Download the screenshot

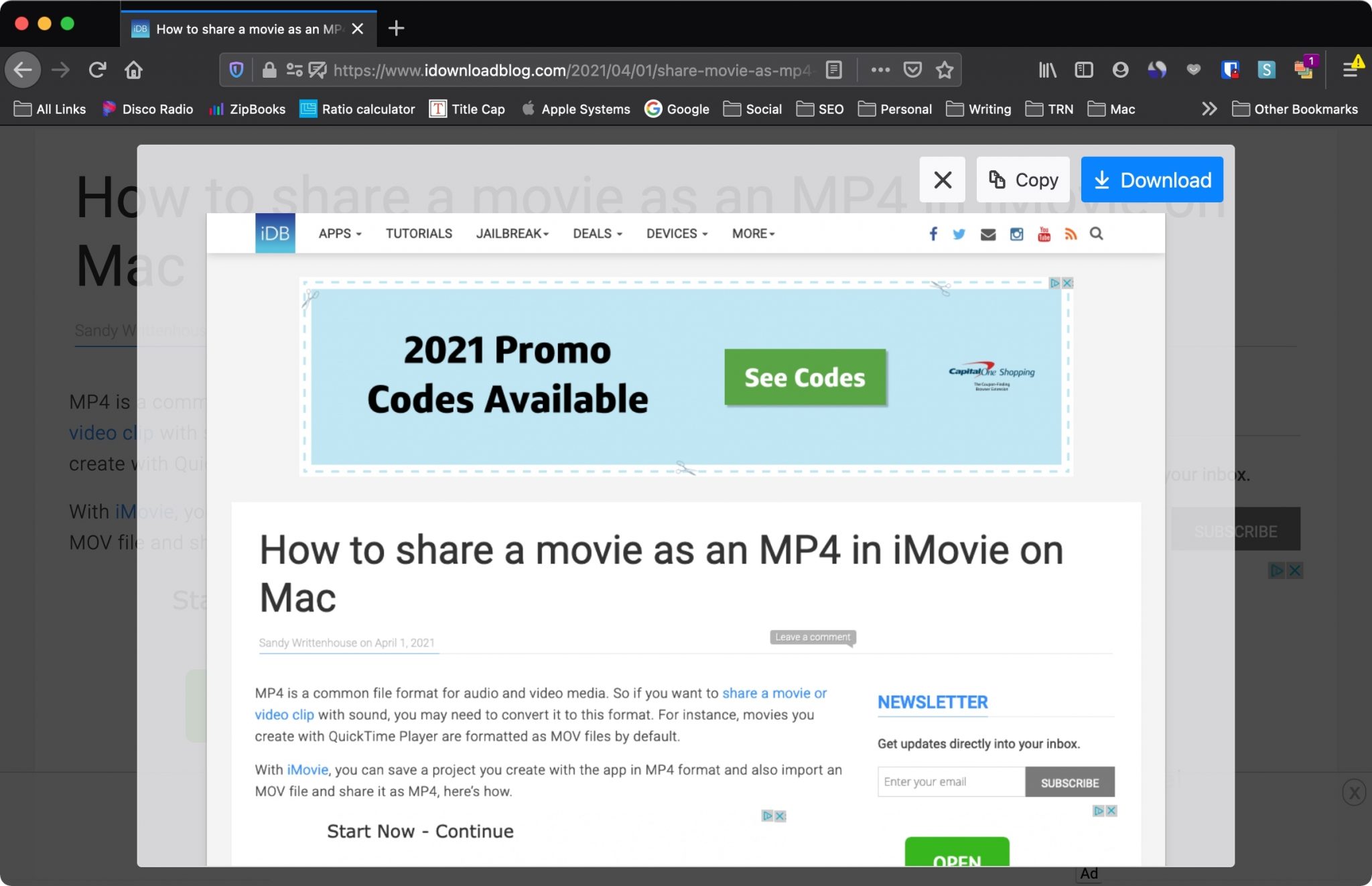point(1152,180)
